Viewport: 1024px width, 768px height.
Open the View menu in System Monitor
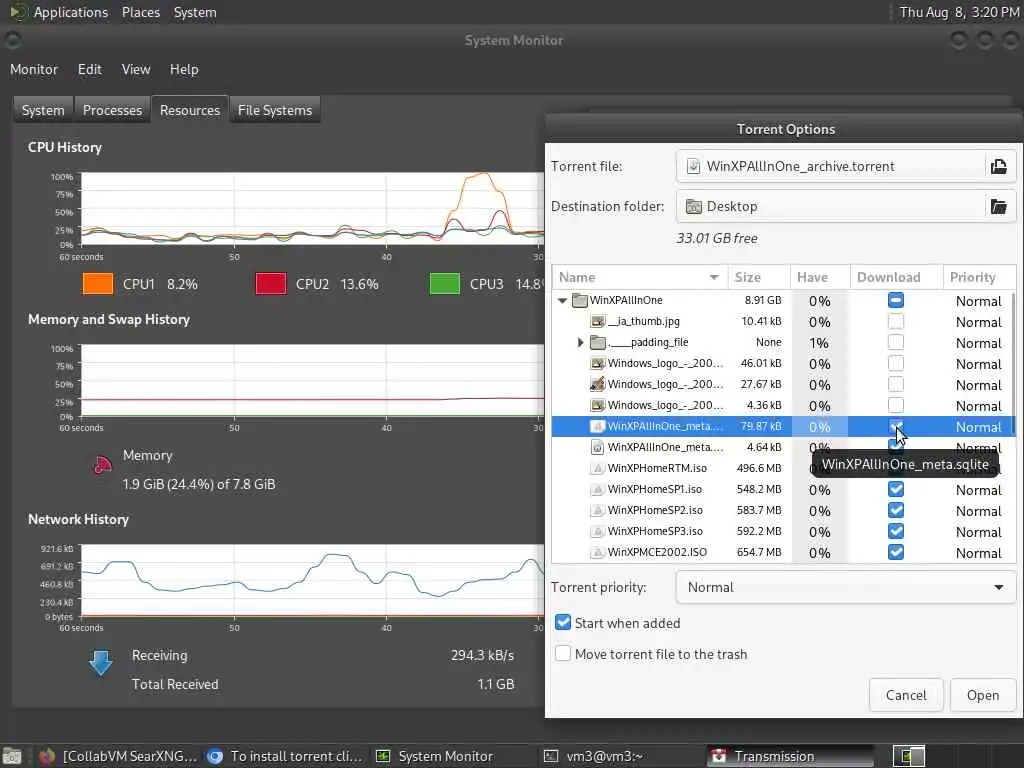[x=136, y=69]
